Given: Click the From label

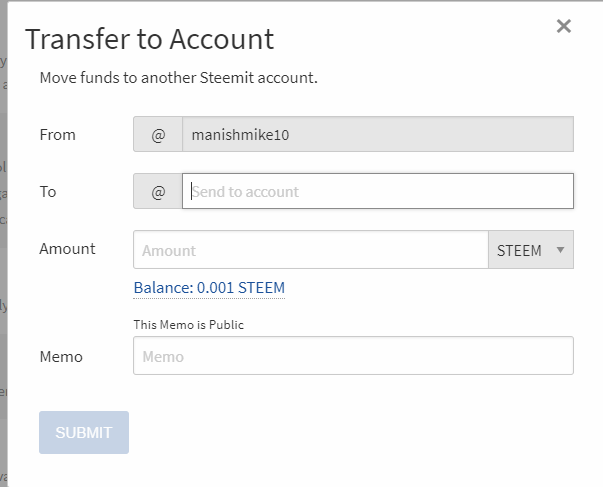Looking at the screenshot, I should point(57,134).
